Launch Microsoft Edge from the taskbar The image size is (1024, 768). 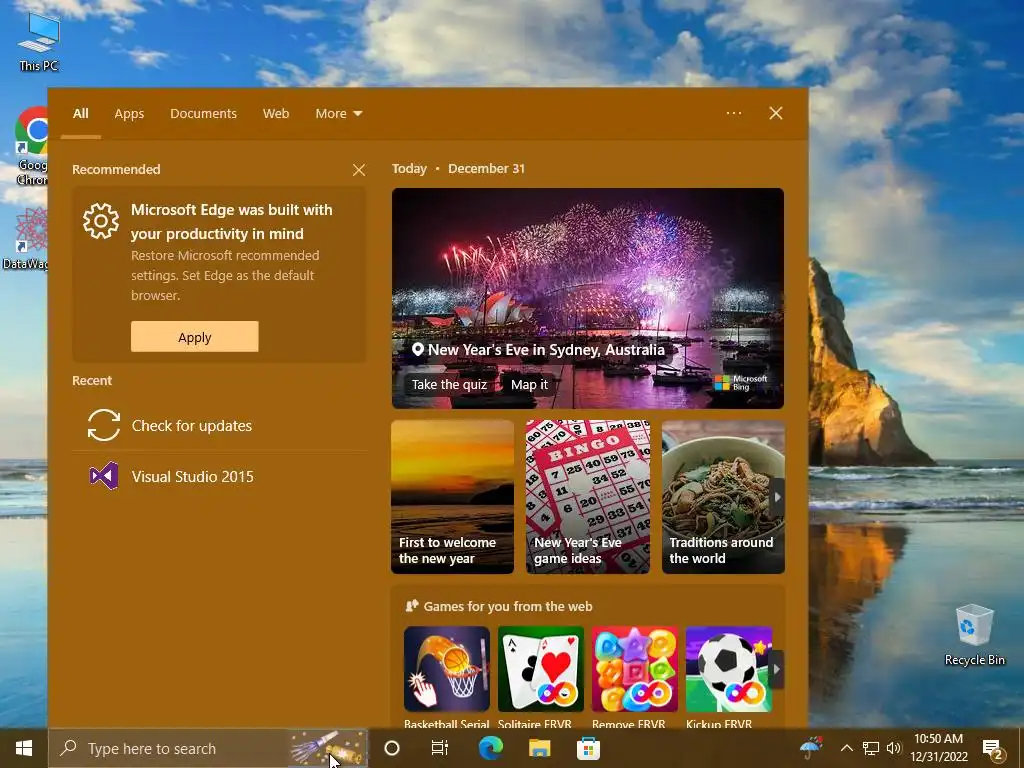490,748
